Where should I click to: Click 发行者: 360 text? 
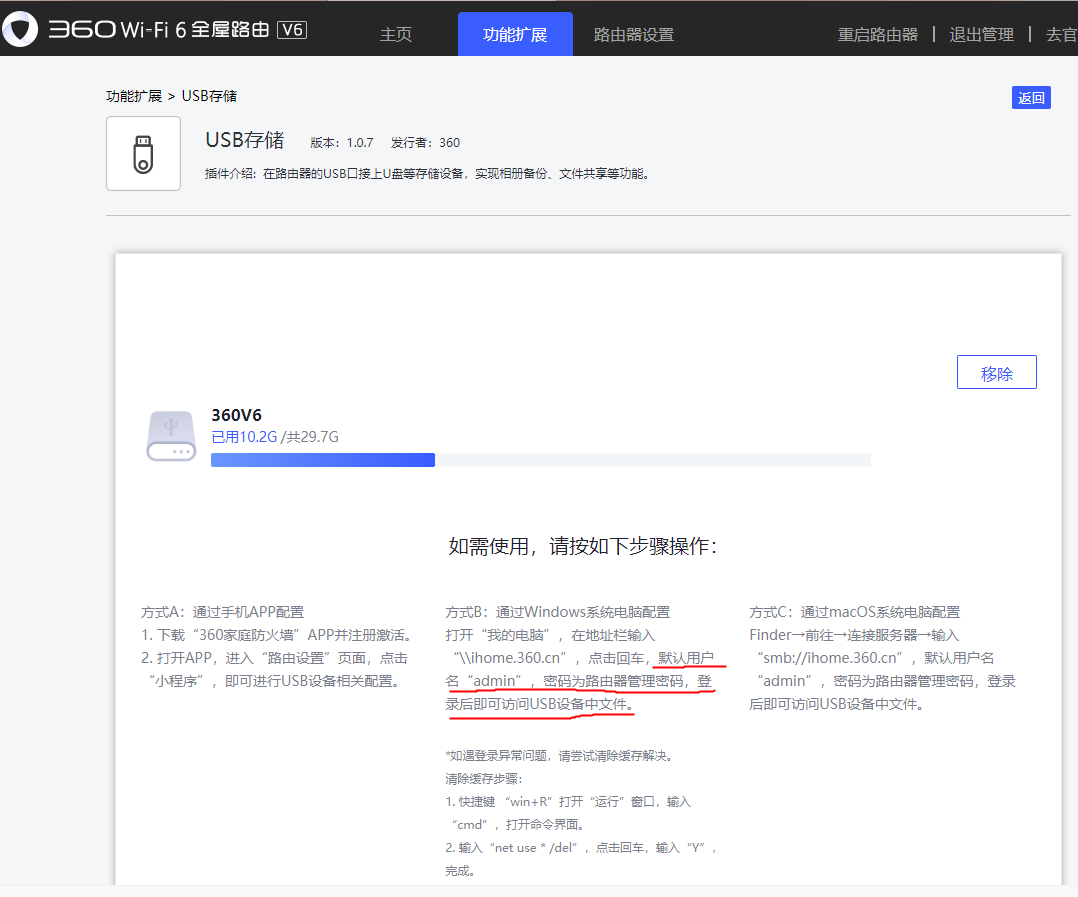tap(425, 143)
